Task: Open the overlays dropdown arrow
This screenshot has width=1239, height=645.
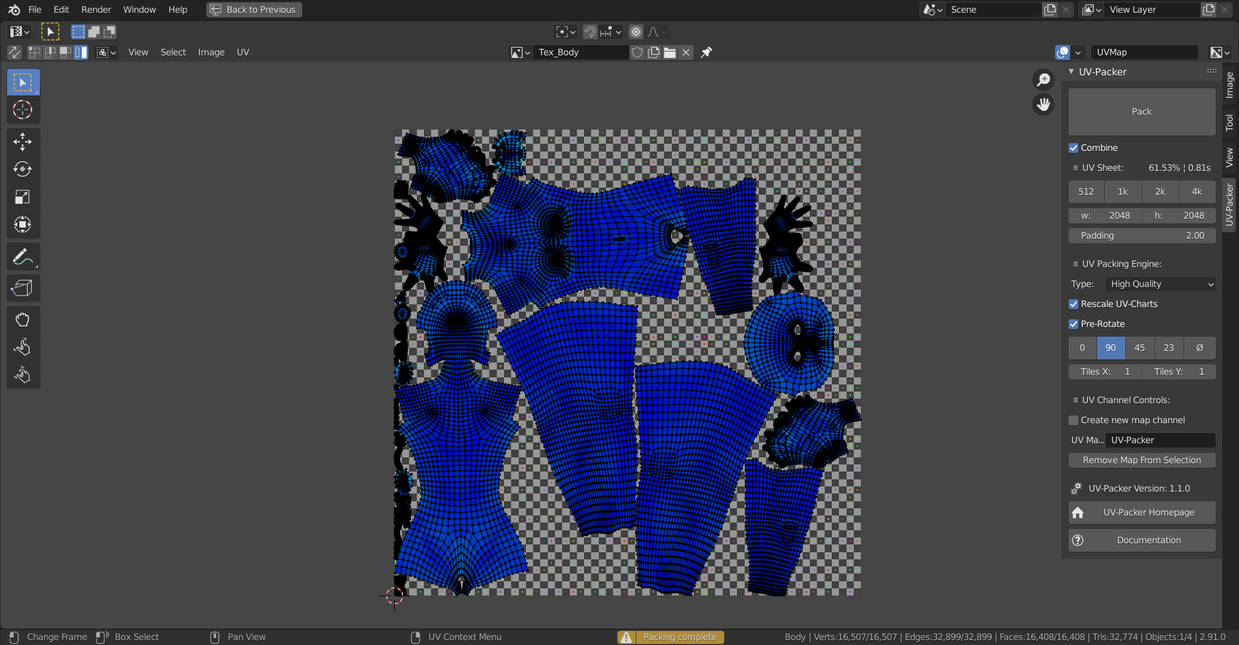Action: point(1078,52)
